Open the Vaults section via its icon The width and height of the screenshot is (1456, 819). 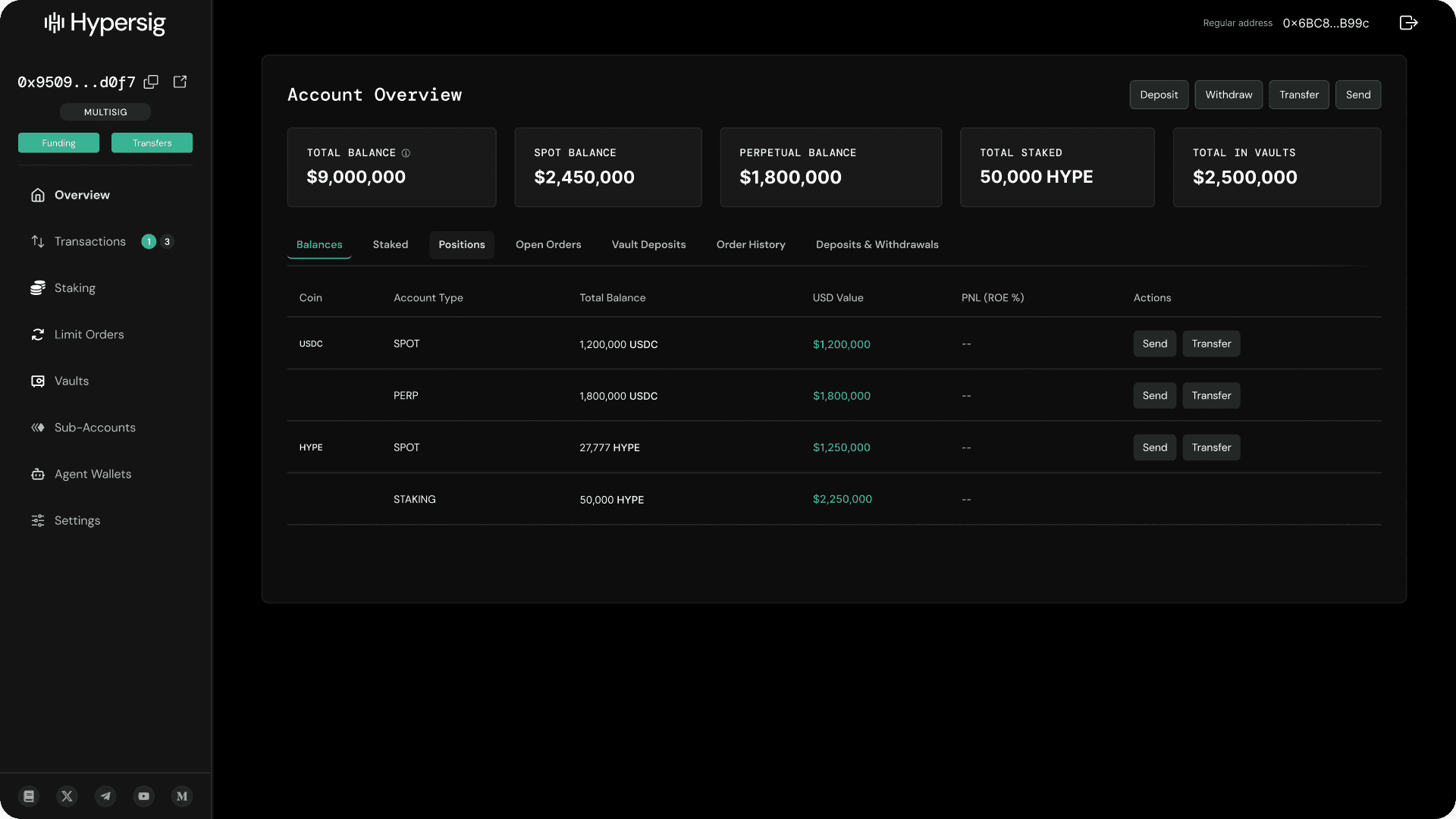[x=38, y=381]
